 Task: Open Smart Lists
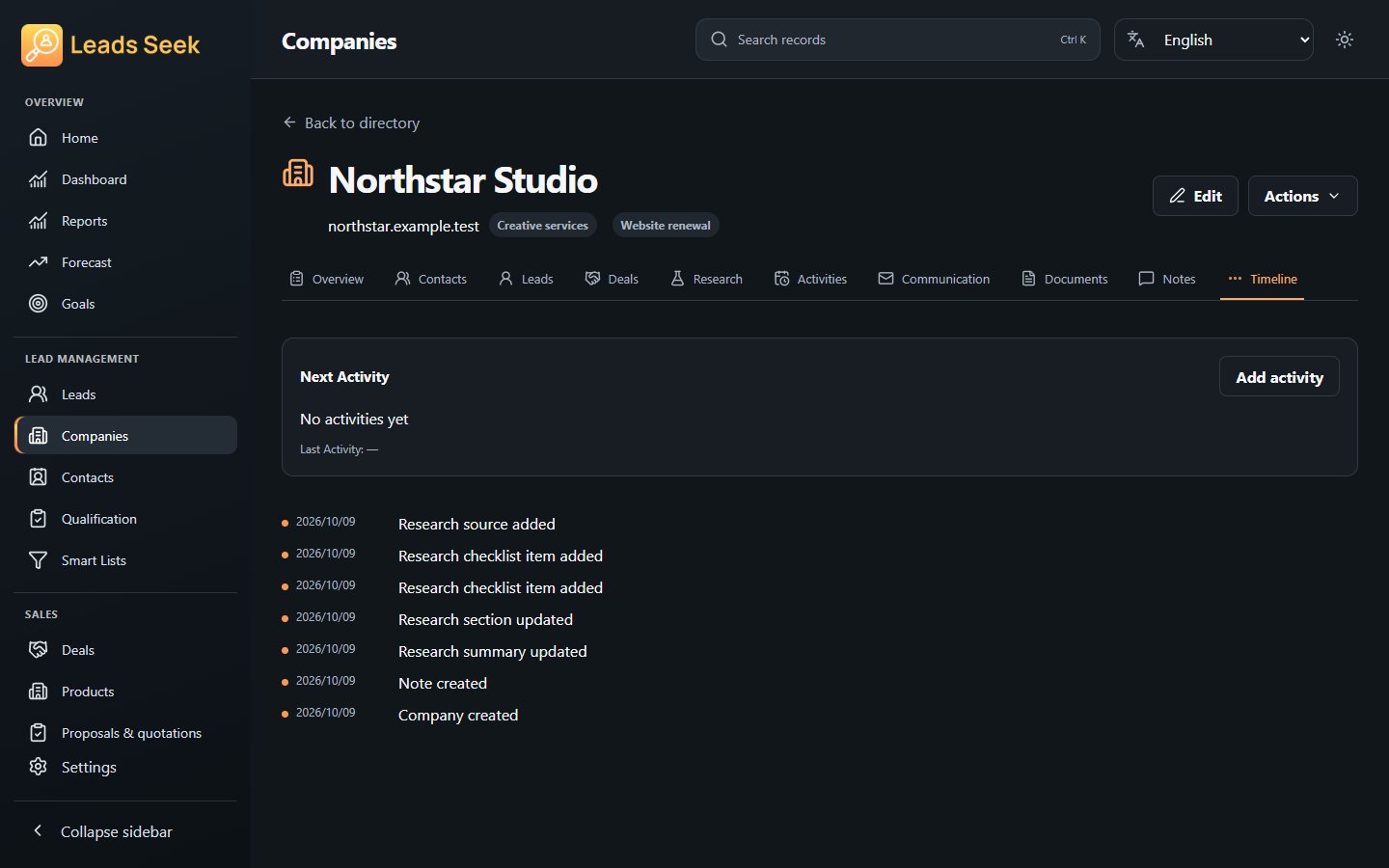125,560
